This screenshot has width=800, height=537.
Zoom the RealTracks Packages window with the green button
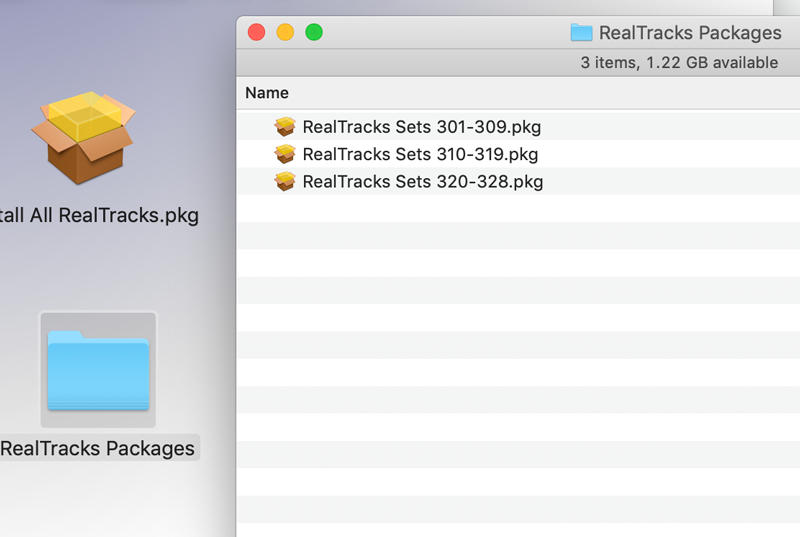(x=314, y=32)
